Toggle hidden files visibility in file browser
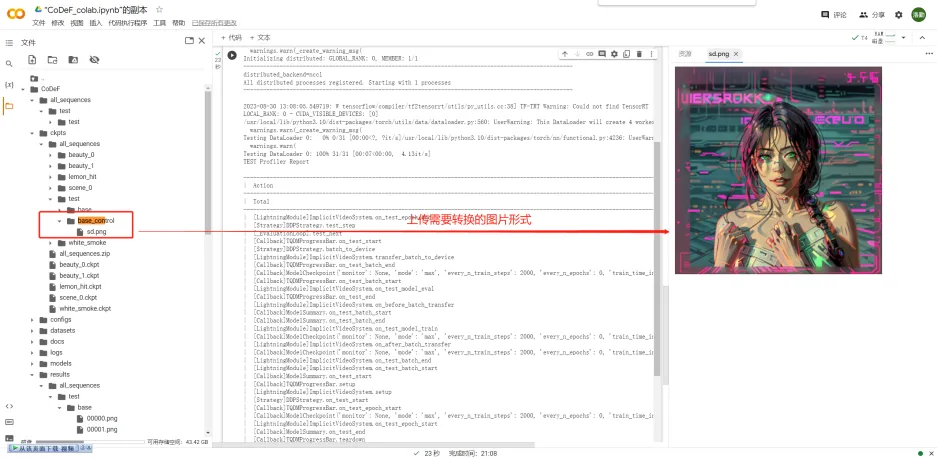The width and height of the screenshot is (937, 459). click(x=94, y=60)
